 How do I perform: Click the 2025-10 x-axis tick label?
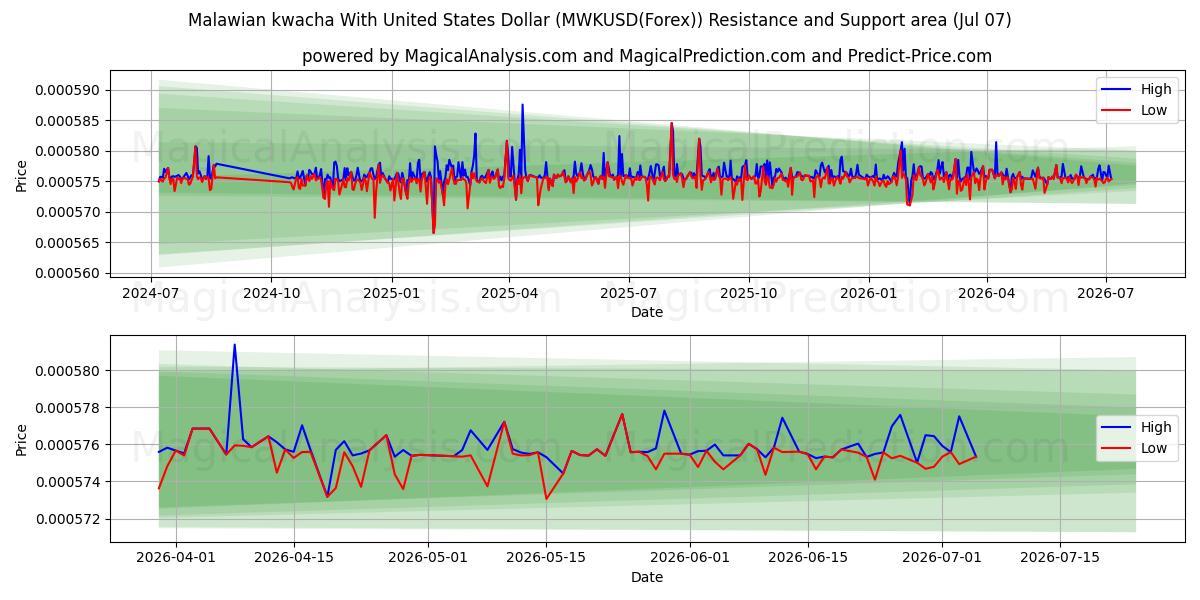748,294
